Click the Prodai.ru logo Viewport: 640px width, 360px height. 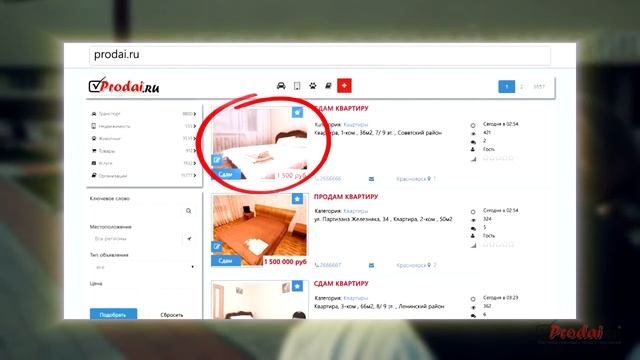click(x=124, y=86)
